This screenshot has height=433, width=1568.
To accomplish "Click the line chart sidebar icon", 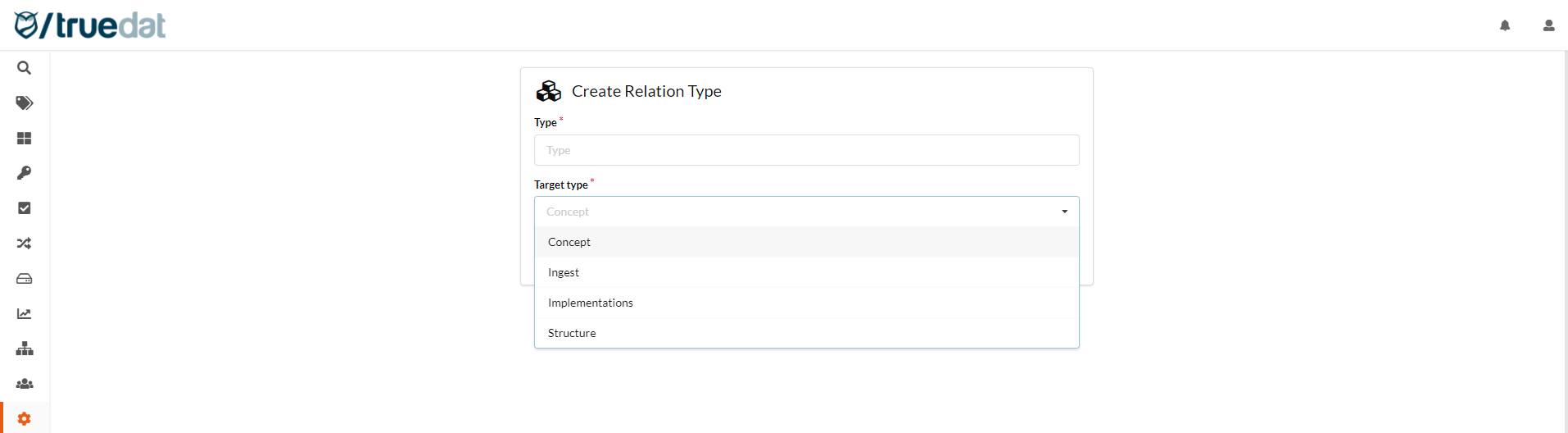I will click(25, 314).
